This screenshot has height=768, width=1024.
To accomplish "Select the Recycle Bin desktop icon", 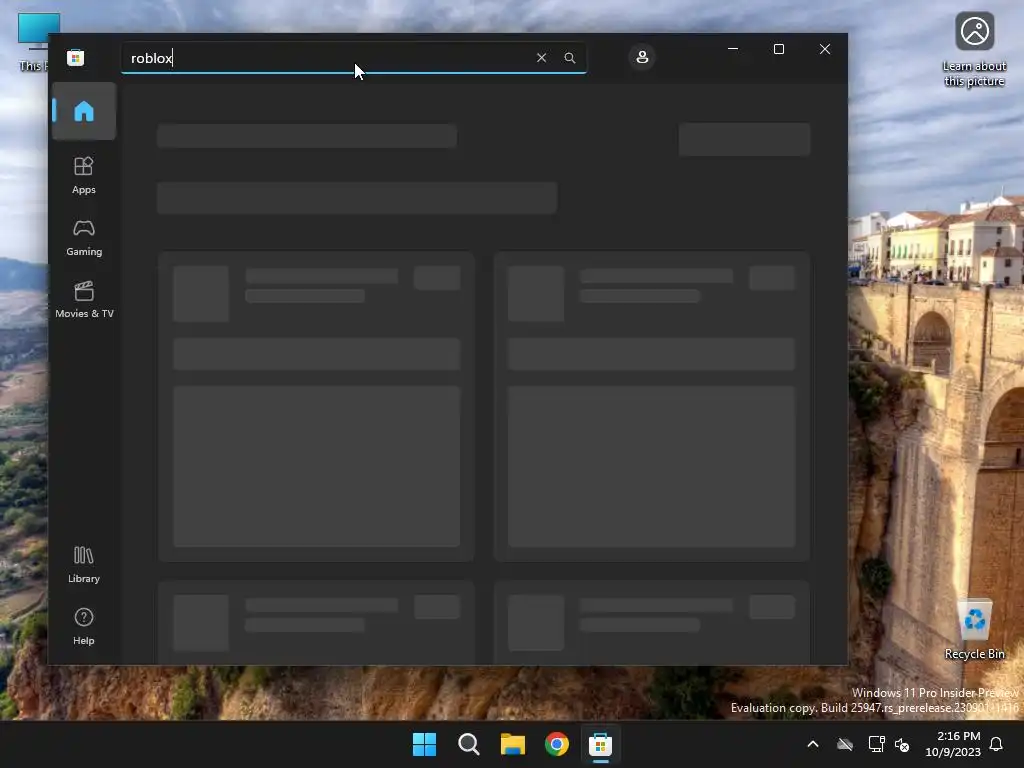I will point(974,630).
